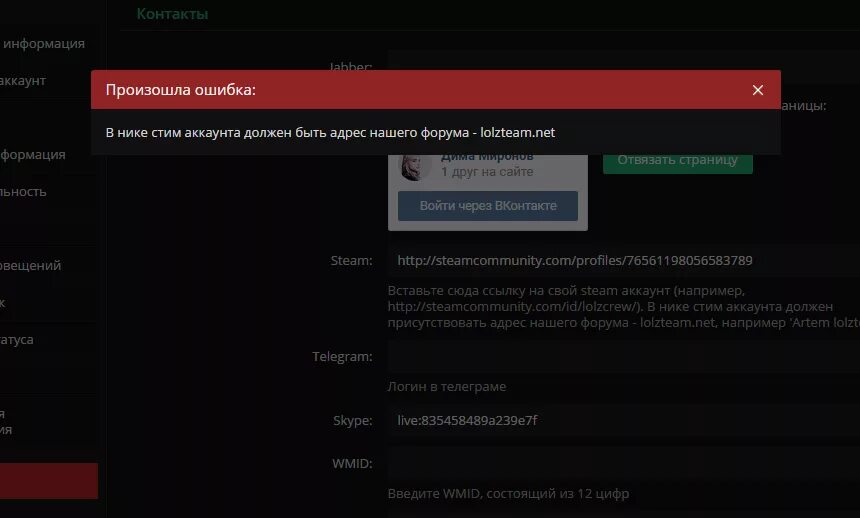860x518 pixels.
Task: Open the sidebar item ending 'формация'
Action: click(x=33, y=155)
